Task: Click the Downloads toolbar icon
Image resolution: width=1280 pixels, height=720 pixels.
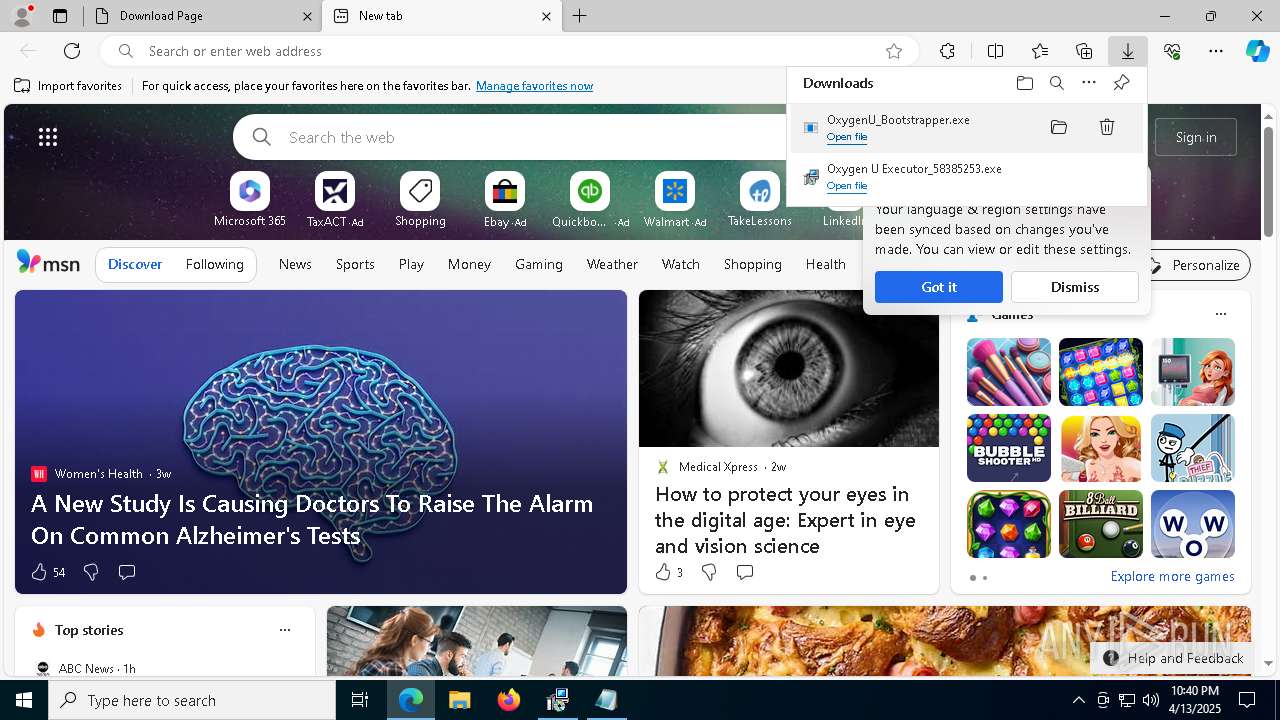Action: pyautogui.click(x=1127, y=51)
